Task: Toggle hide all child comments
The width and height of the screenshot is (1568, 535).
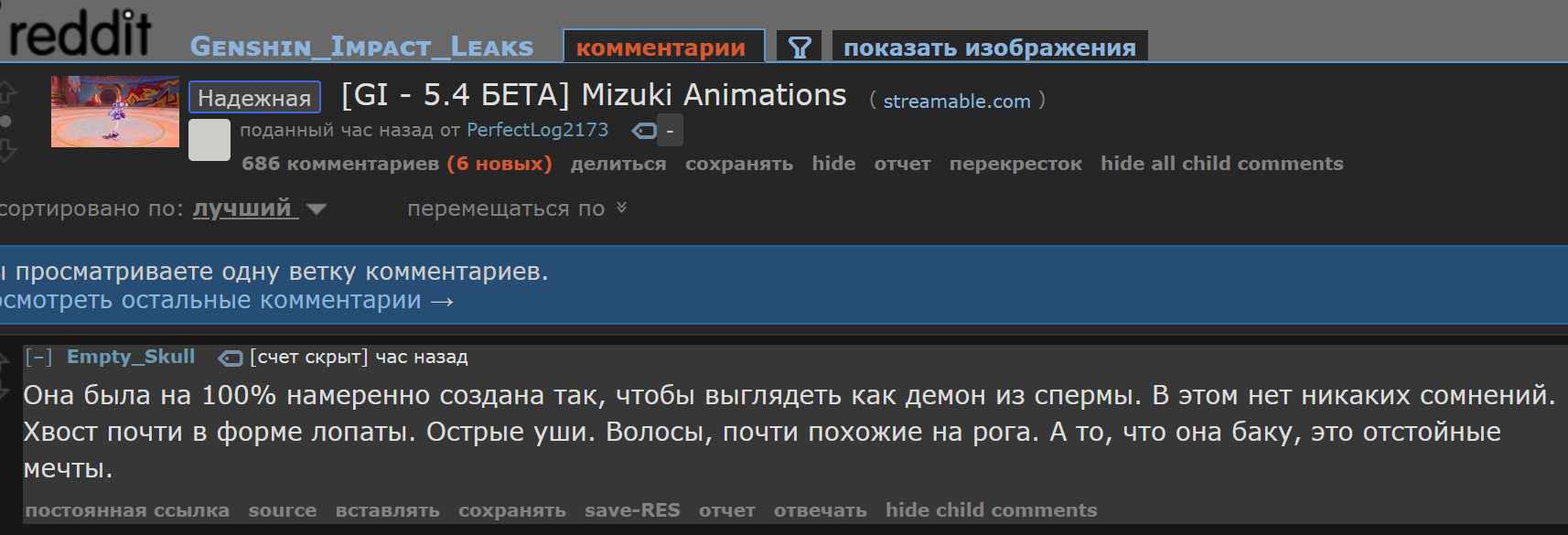Action: (1221, 164)
